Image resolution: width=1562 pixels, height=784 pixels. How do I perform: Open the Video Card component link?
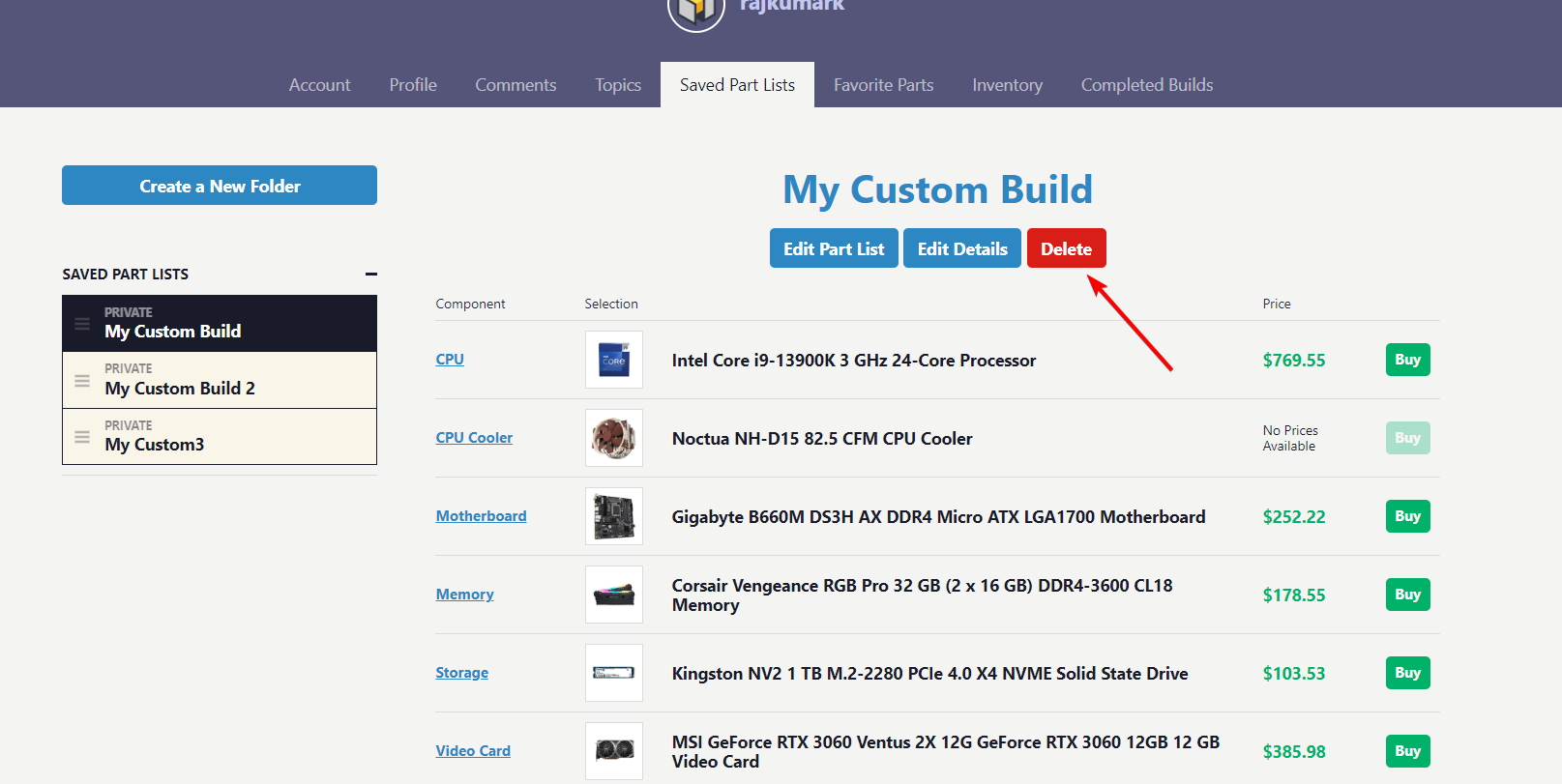point(473,751)
